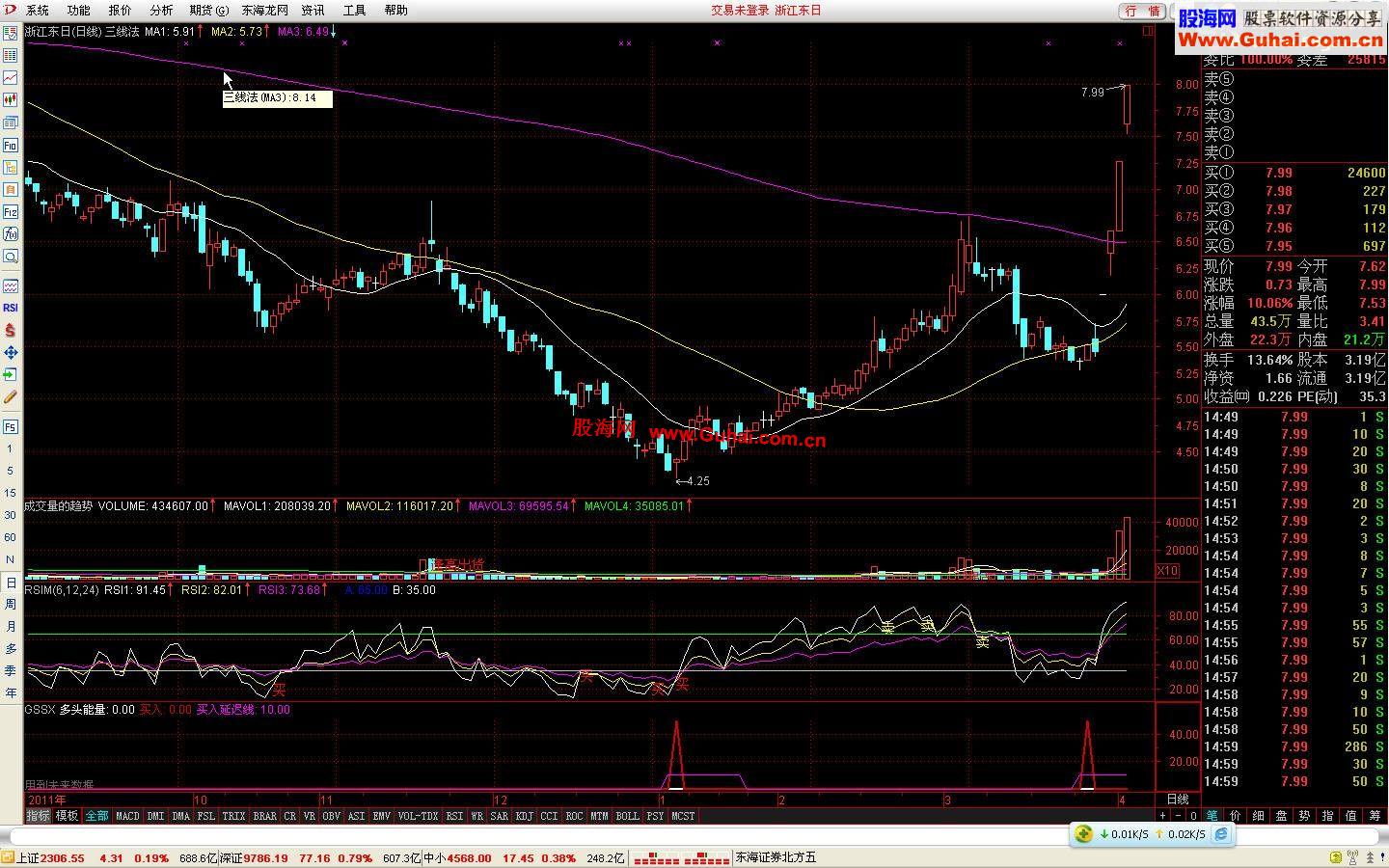
Task: Click the magnifier search icon in left toolbar
Action: [11, 257]
